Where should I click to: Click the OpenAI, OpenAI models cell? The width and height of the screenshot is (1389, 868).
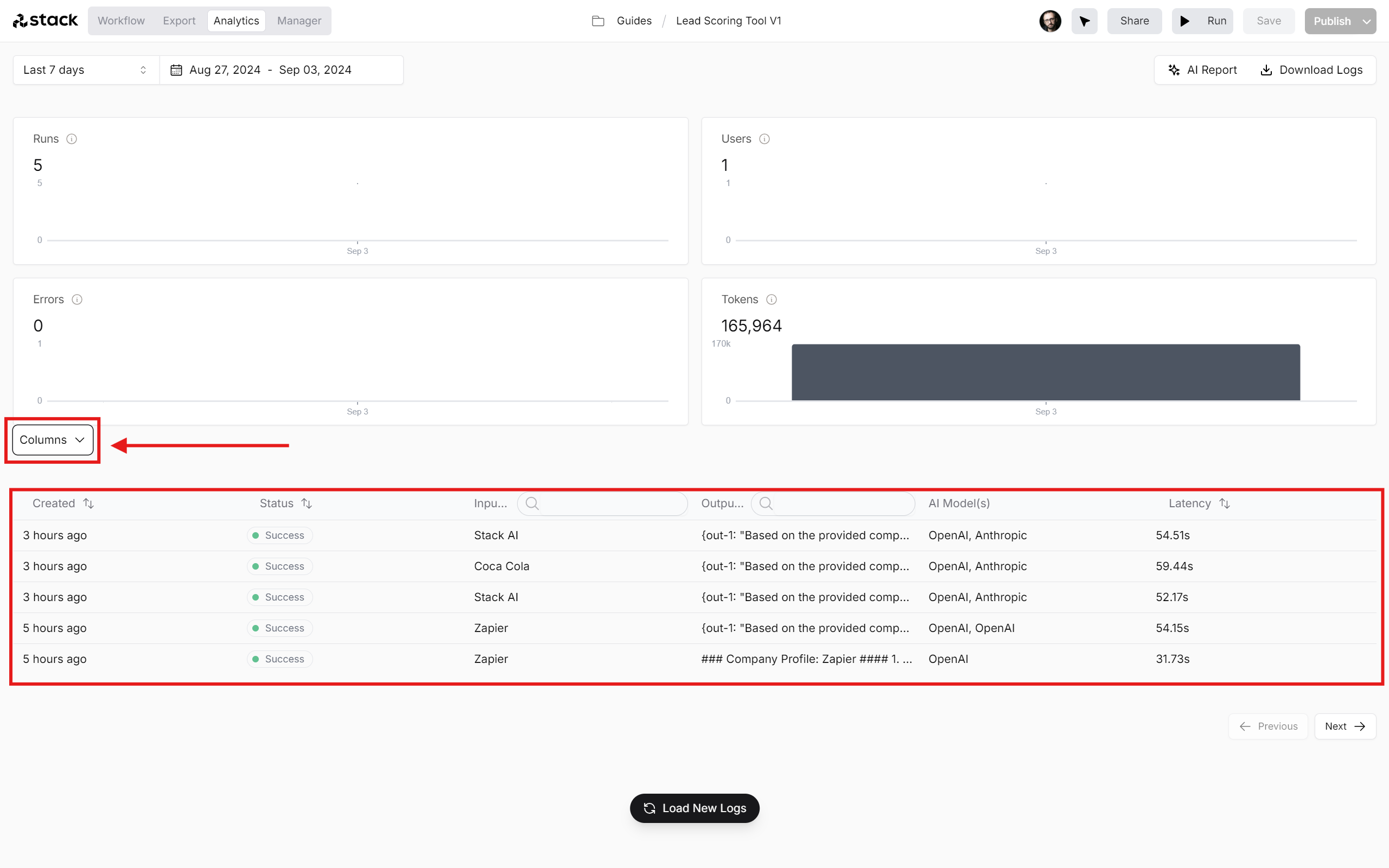pos(971,628)
